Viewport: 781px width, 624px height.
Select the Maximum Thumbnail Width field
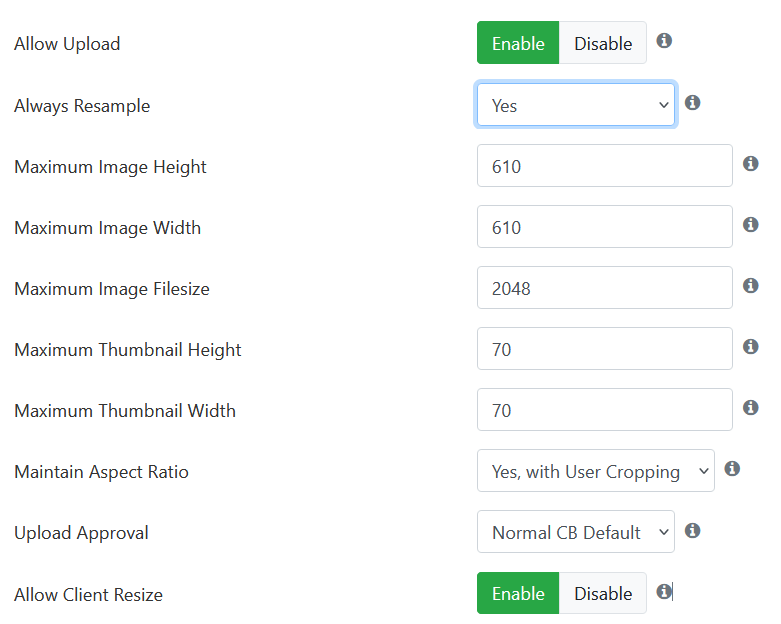(x=605, y=410)
